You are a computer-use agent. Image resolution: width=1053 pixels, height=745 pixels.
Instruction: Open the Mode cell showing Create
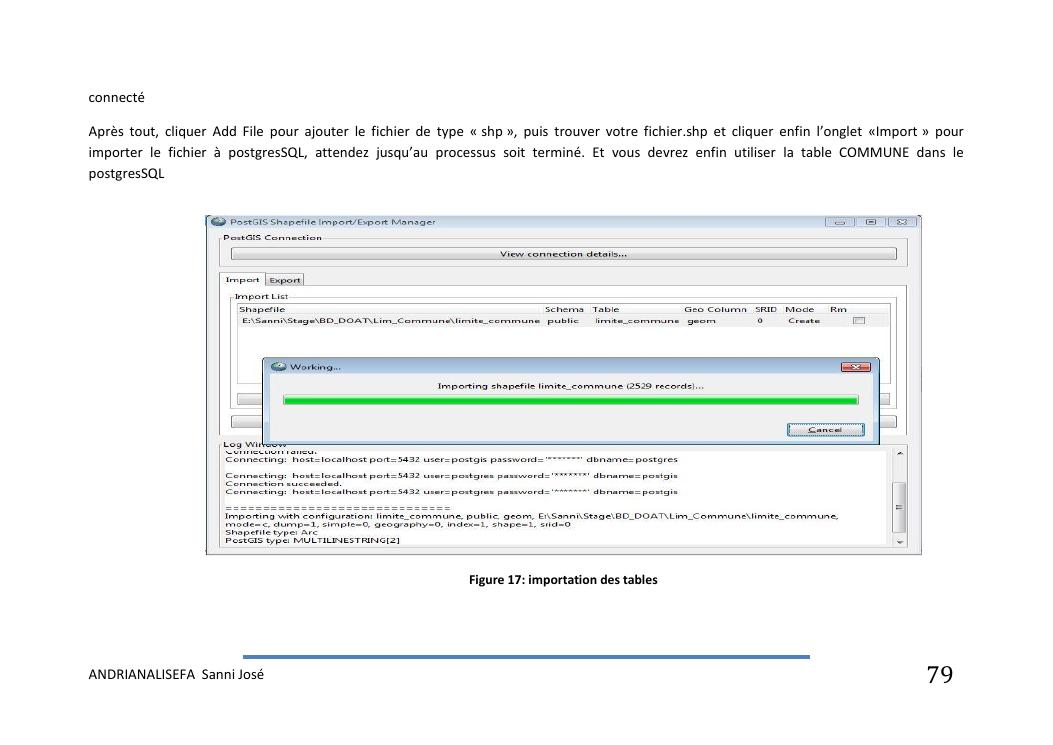803,321
